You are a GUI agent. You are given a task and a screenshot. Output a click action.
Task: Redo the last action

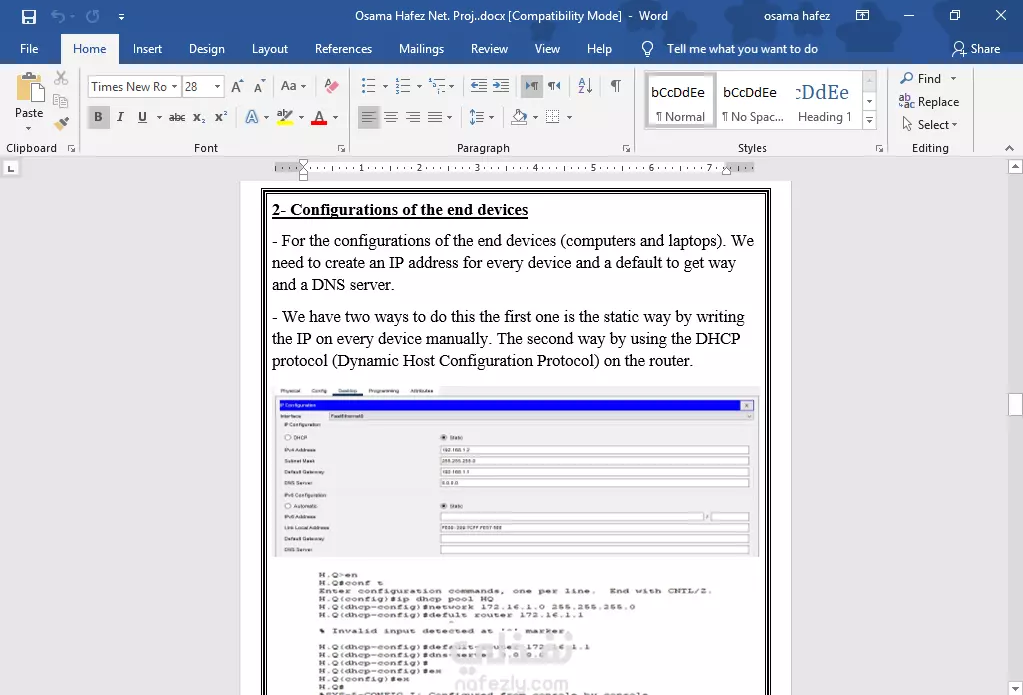(93, 16)
